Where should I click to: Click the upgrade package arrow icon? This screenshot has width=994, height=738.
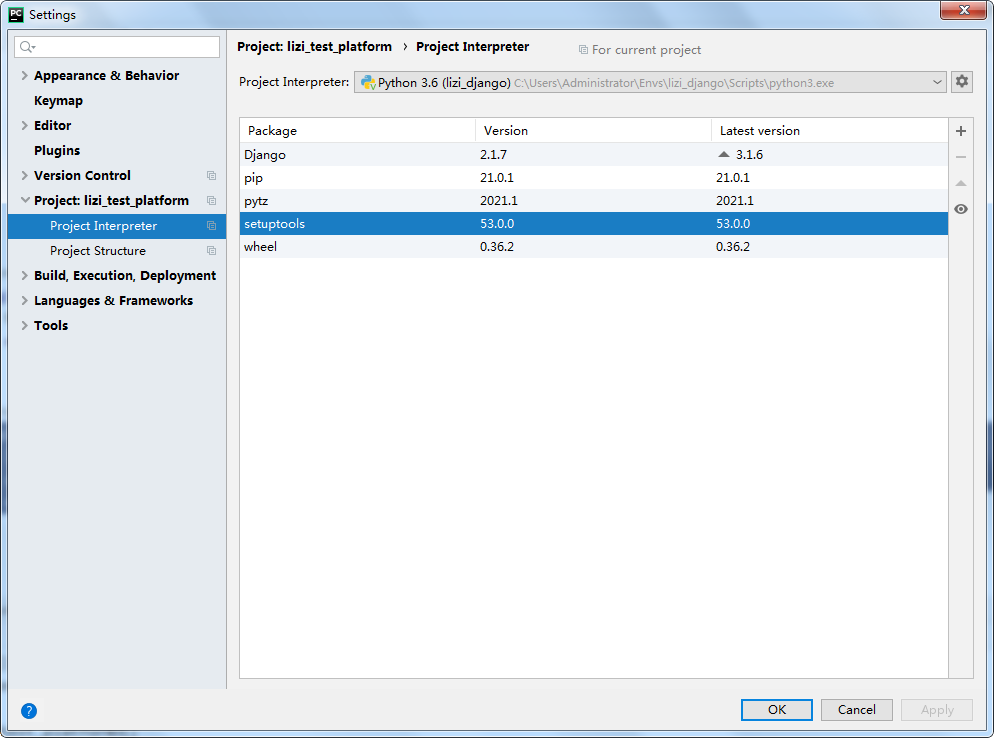960,183
